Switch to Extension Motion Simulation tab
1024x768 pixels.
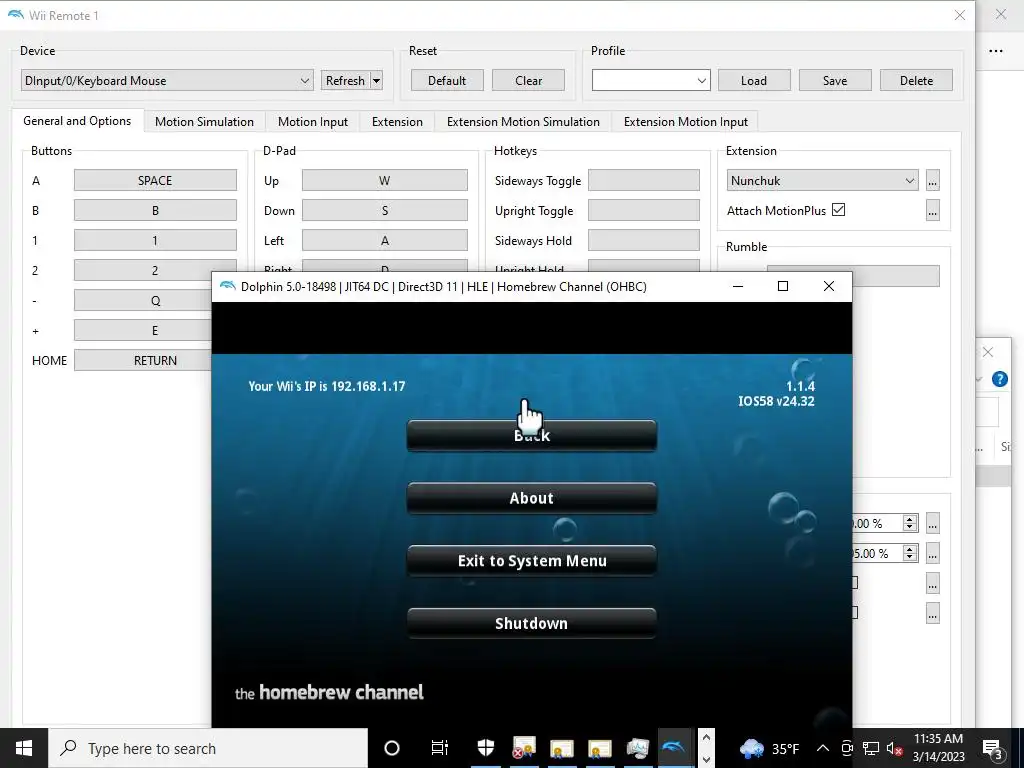(523, 121)
